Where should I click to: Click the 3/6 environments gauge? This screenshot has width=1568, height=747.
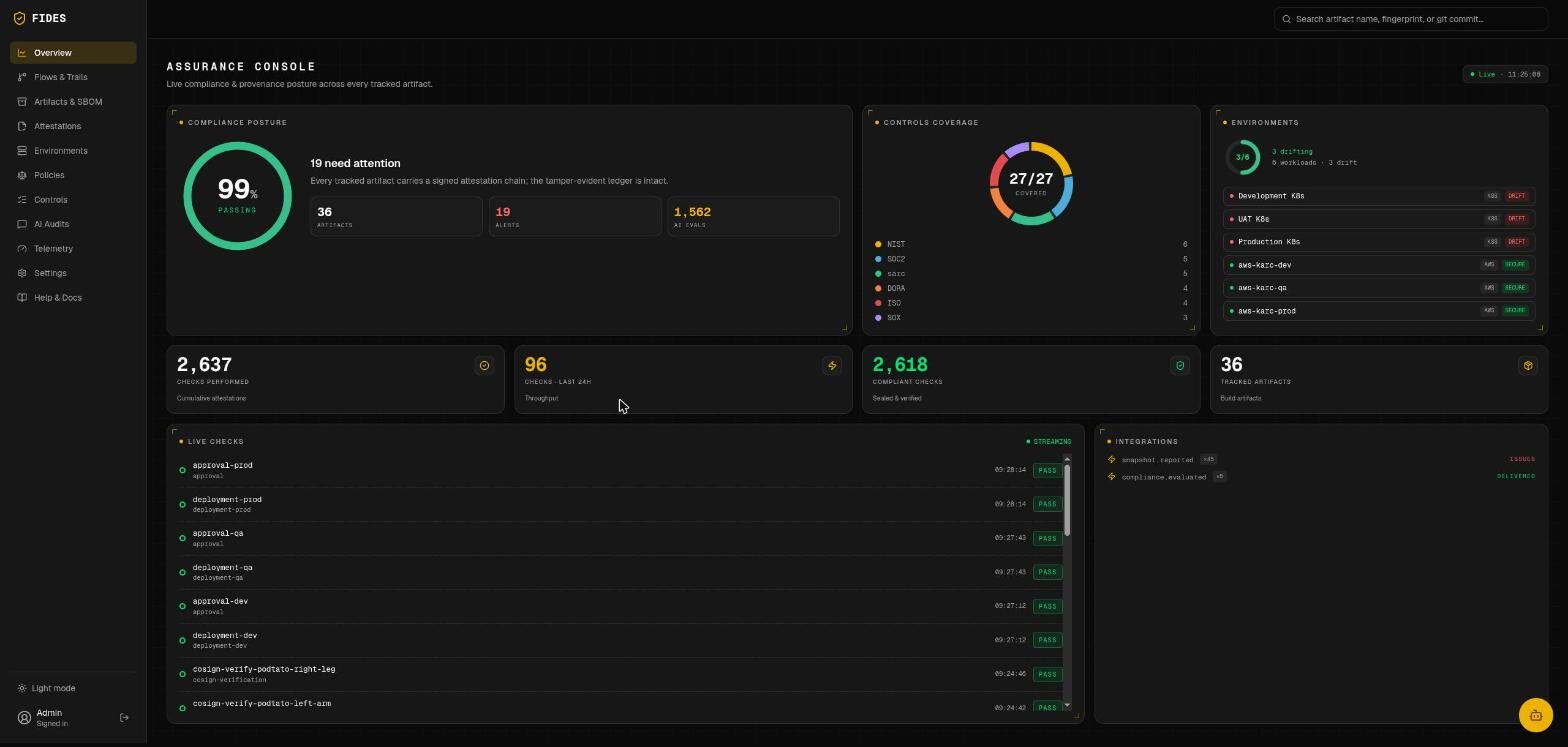1242,157
